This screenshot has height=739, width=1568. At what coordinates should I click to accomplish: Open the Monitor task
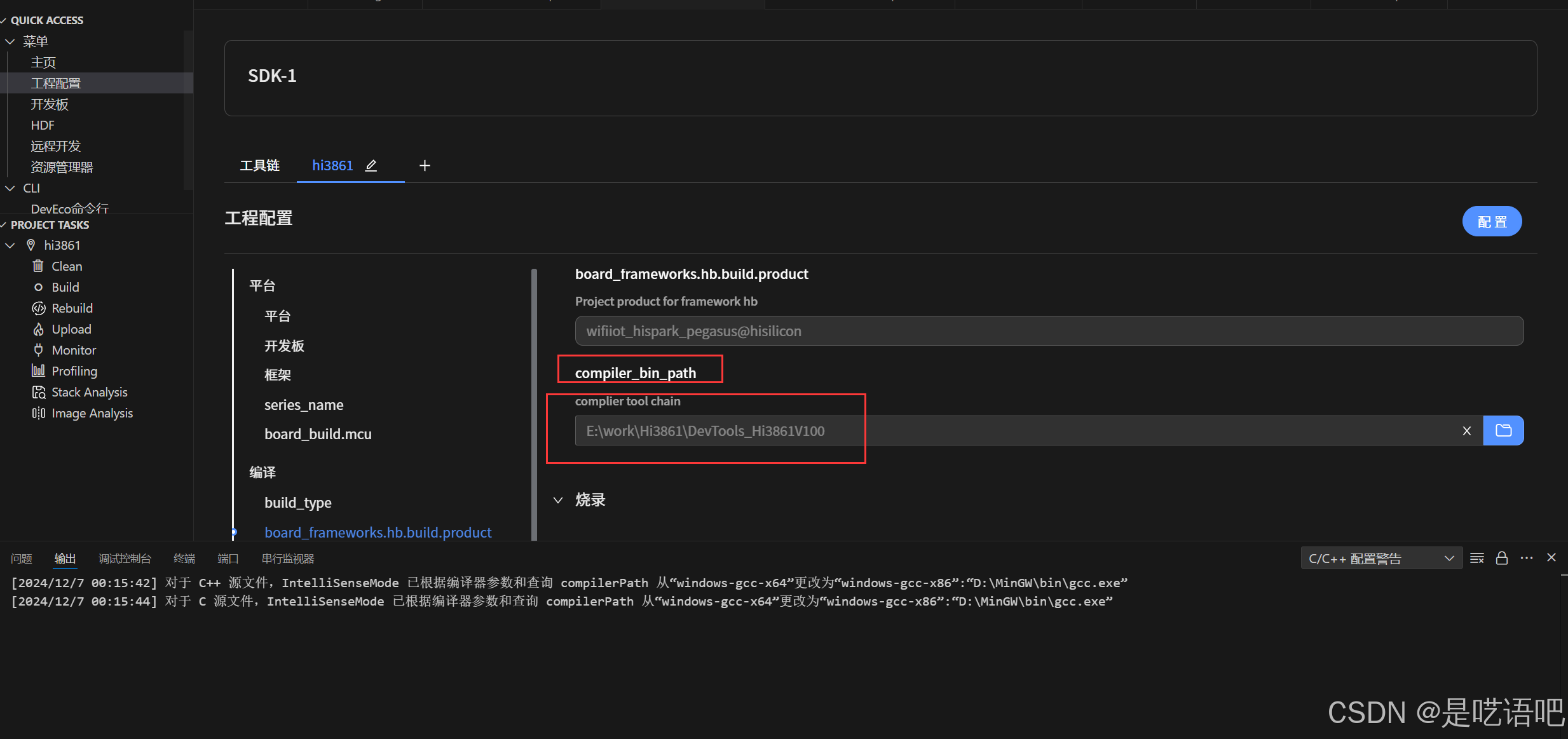click(x=73, y=350)
